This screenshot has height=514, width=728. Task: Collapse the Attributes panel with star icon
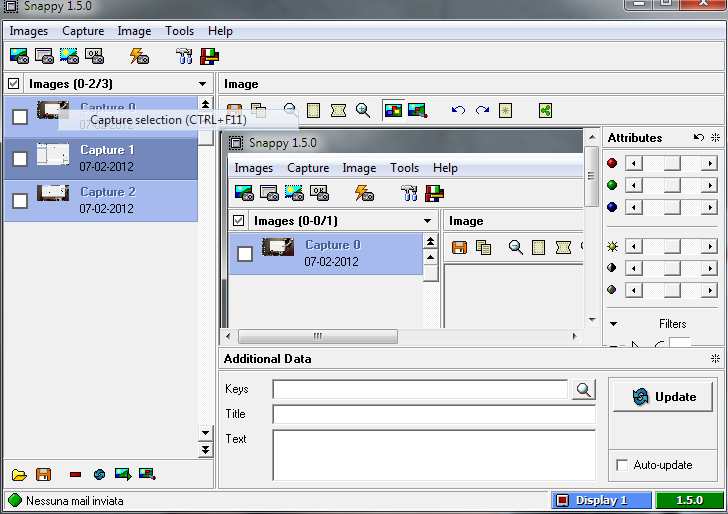click(715, 137)
